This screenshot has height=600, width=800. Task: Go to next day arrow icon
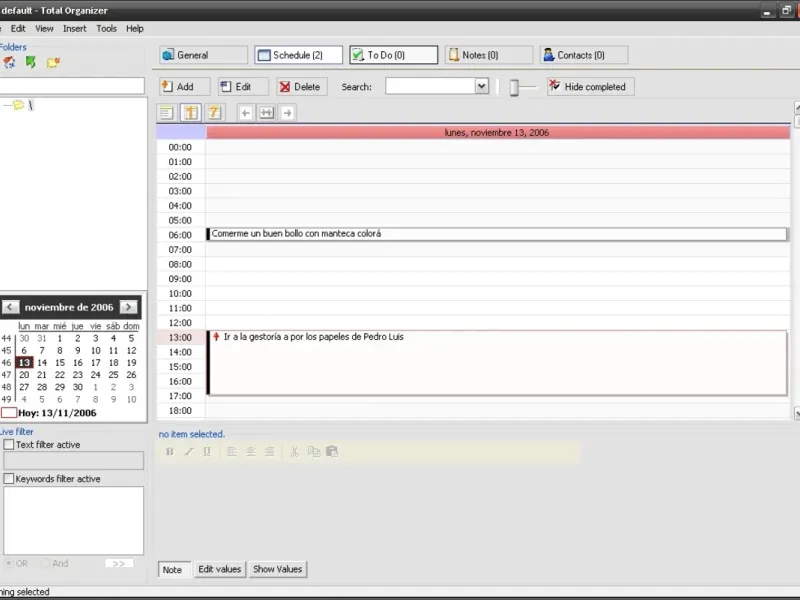(287, 113)
